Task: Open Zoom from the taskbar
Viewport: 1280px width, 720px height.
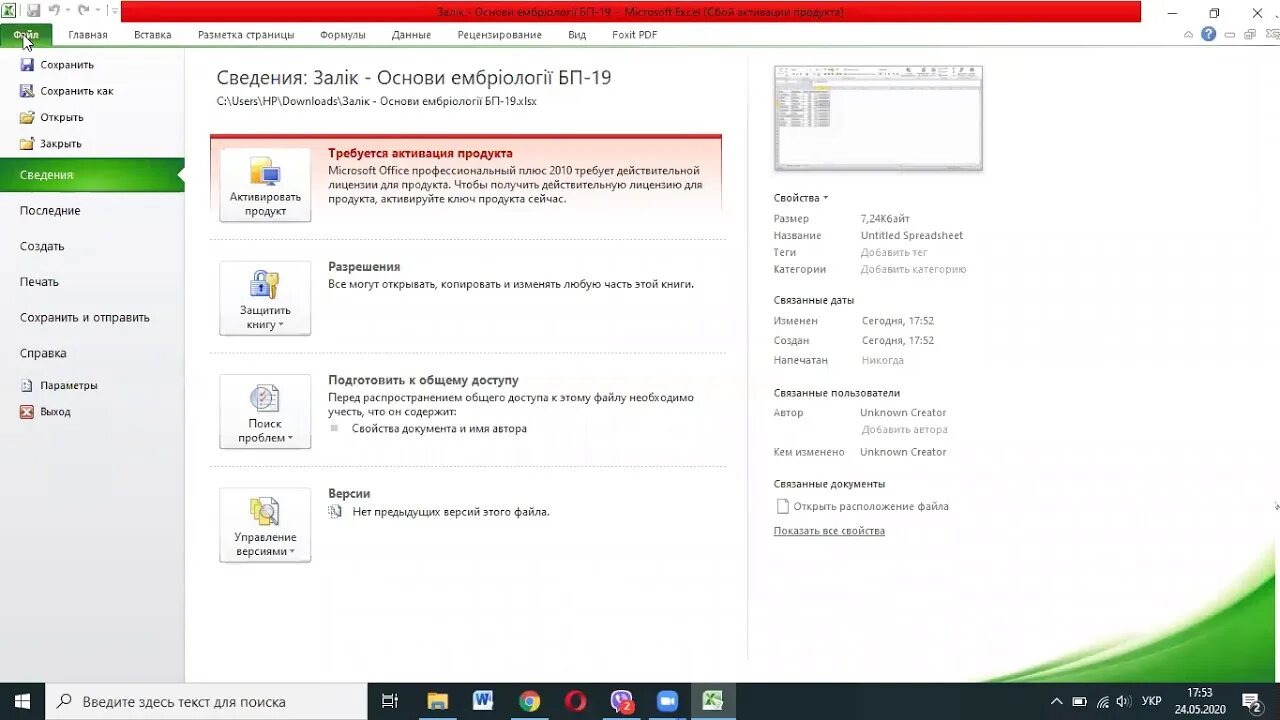Action: 667,701
